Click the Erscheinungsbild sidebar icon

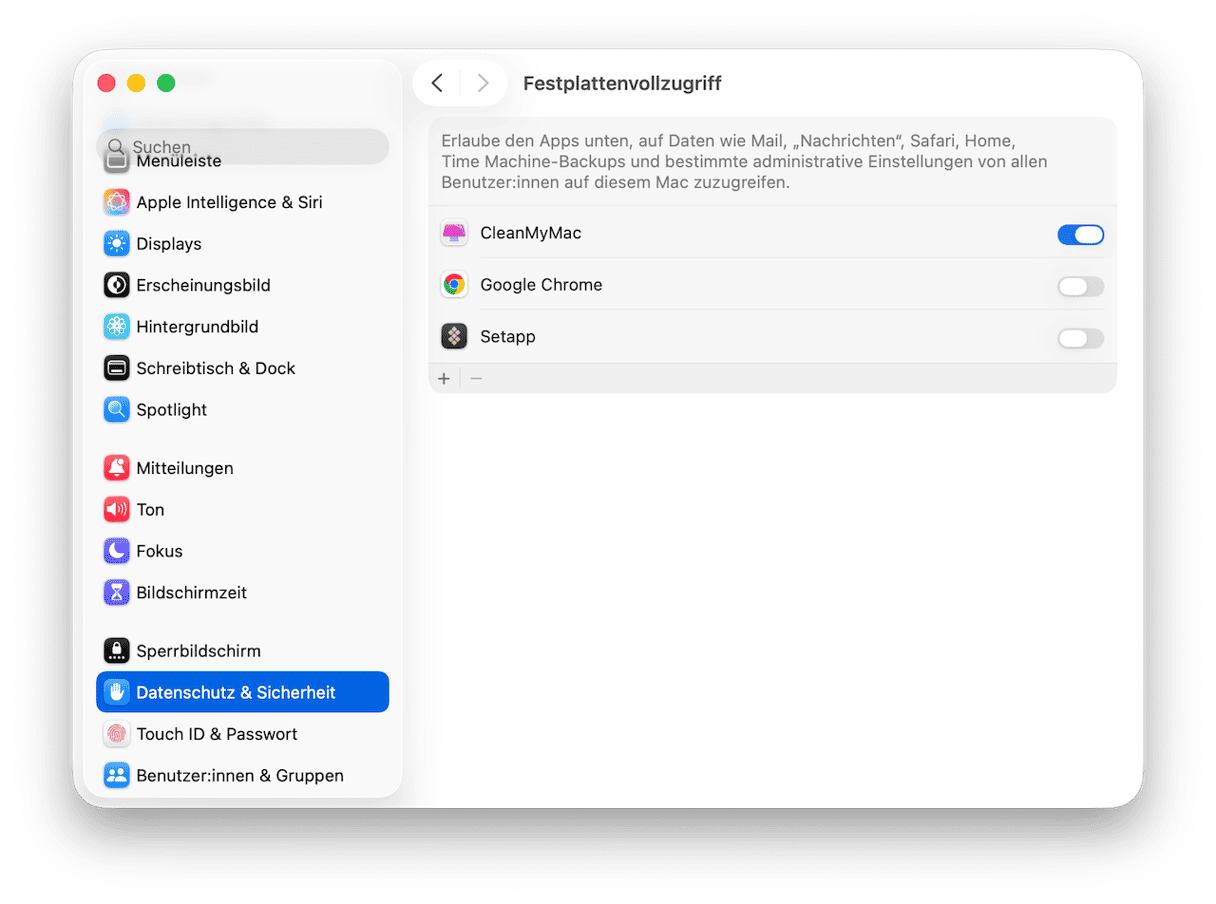click(x=117, y=285)
